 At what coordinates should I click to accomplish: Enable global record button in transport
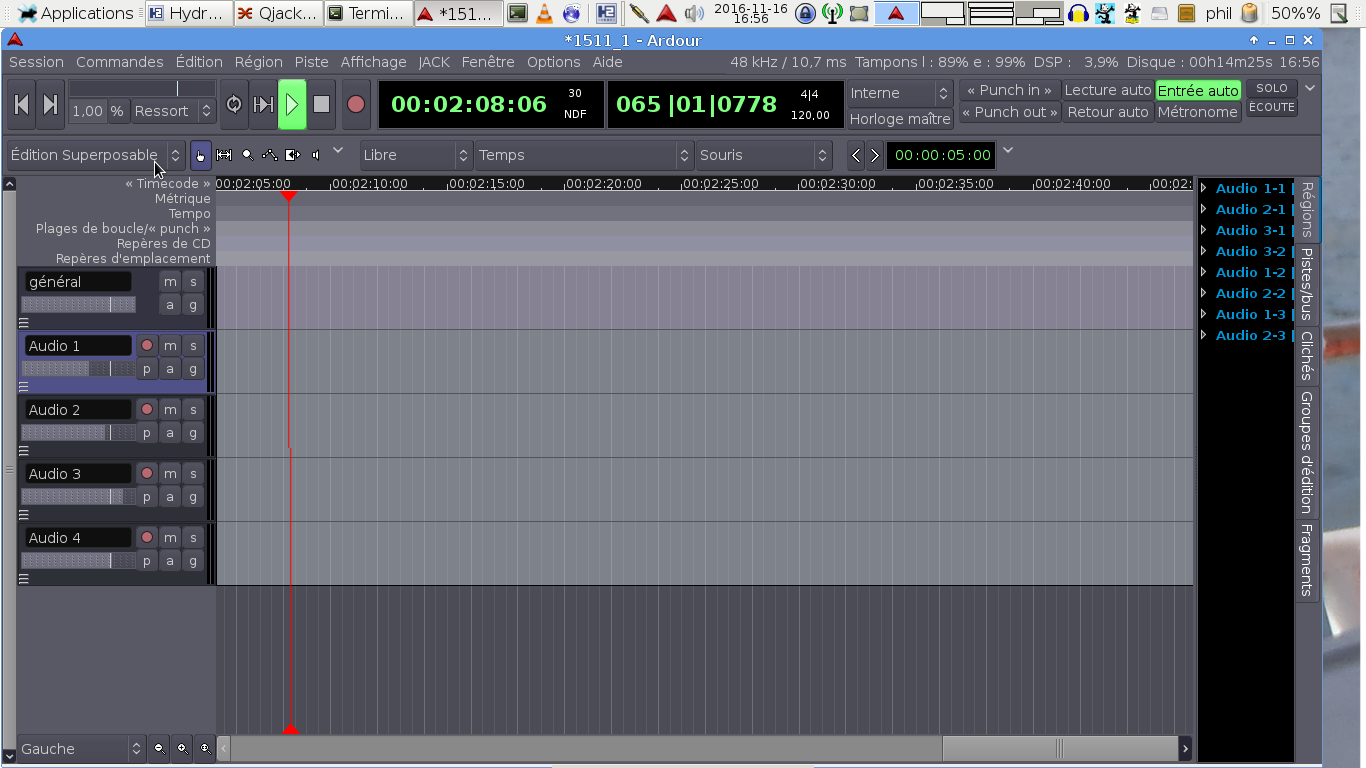(356, 104)
